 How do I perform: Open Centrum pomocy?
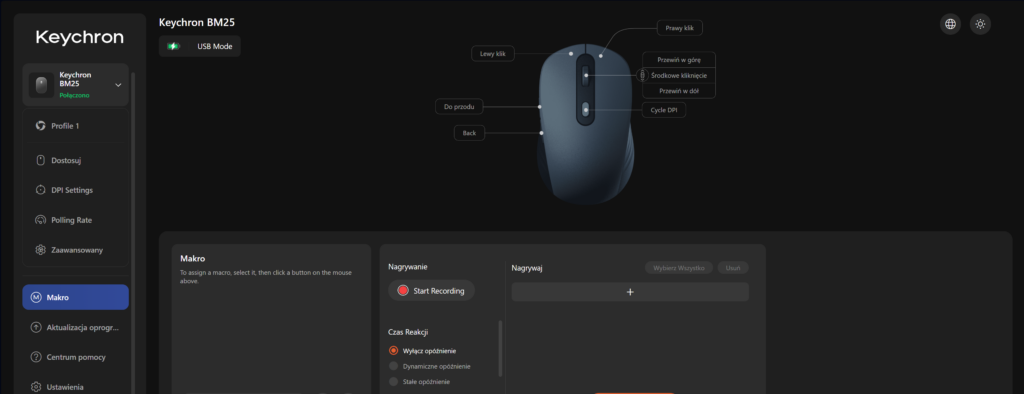(x=75, y=357)
